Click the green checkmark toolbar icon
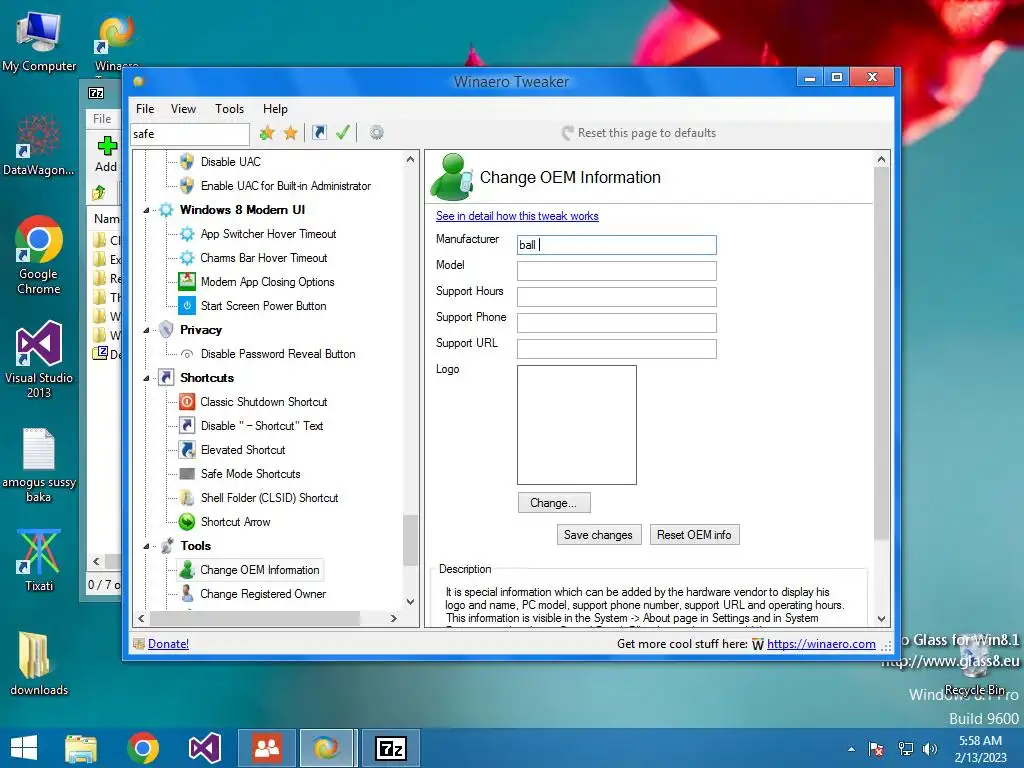 pos(342,133)
